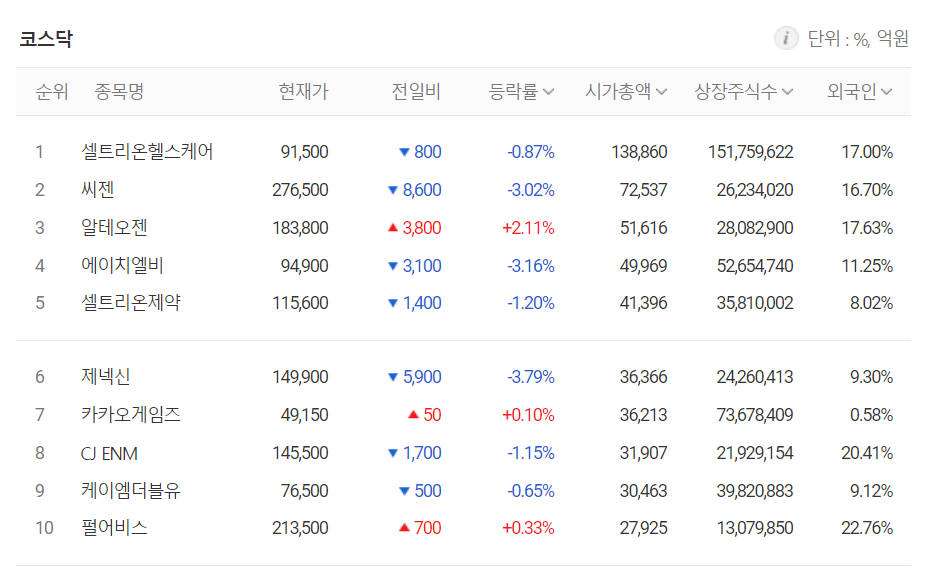Click the 종목명 column header

[119, 92]
